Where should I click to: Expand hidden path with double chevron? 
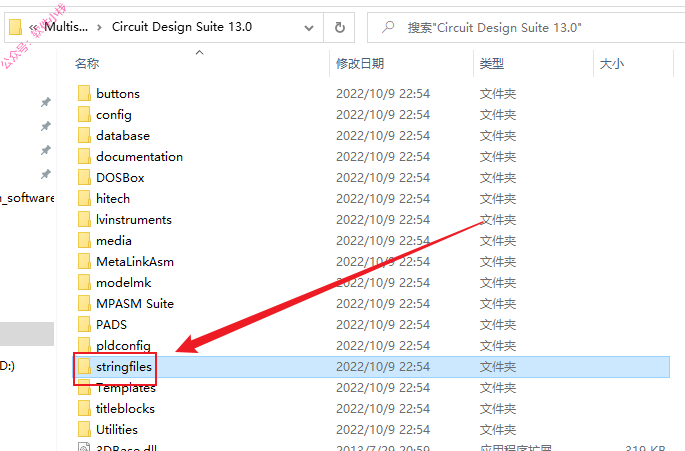pos(33,28)
